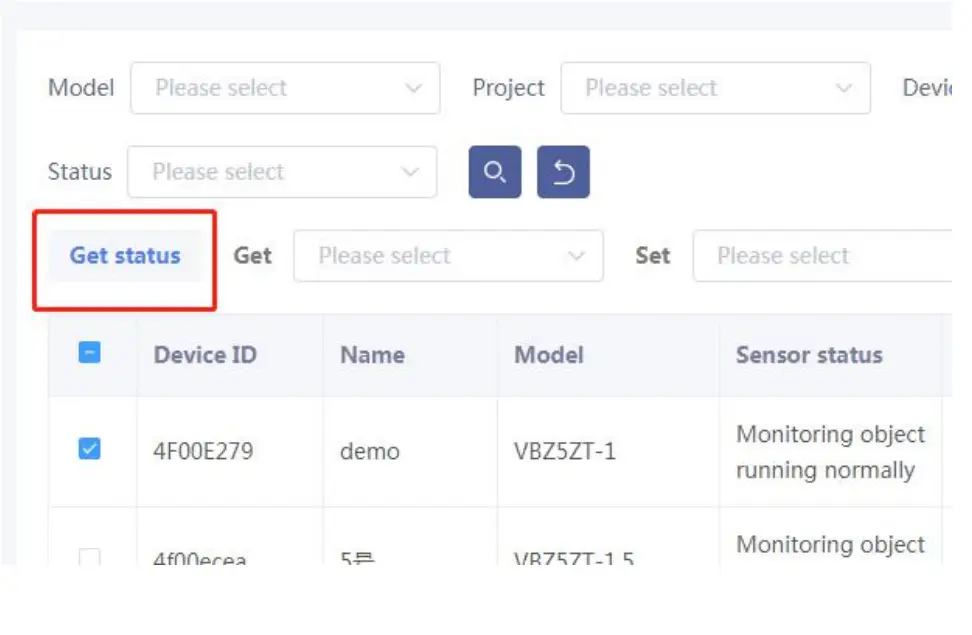Open the Get command dropdown
972x635 pixels.
coord(447,256)
